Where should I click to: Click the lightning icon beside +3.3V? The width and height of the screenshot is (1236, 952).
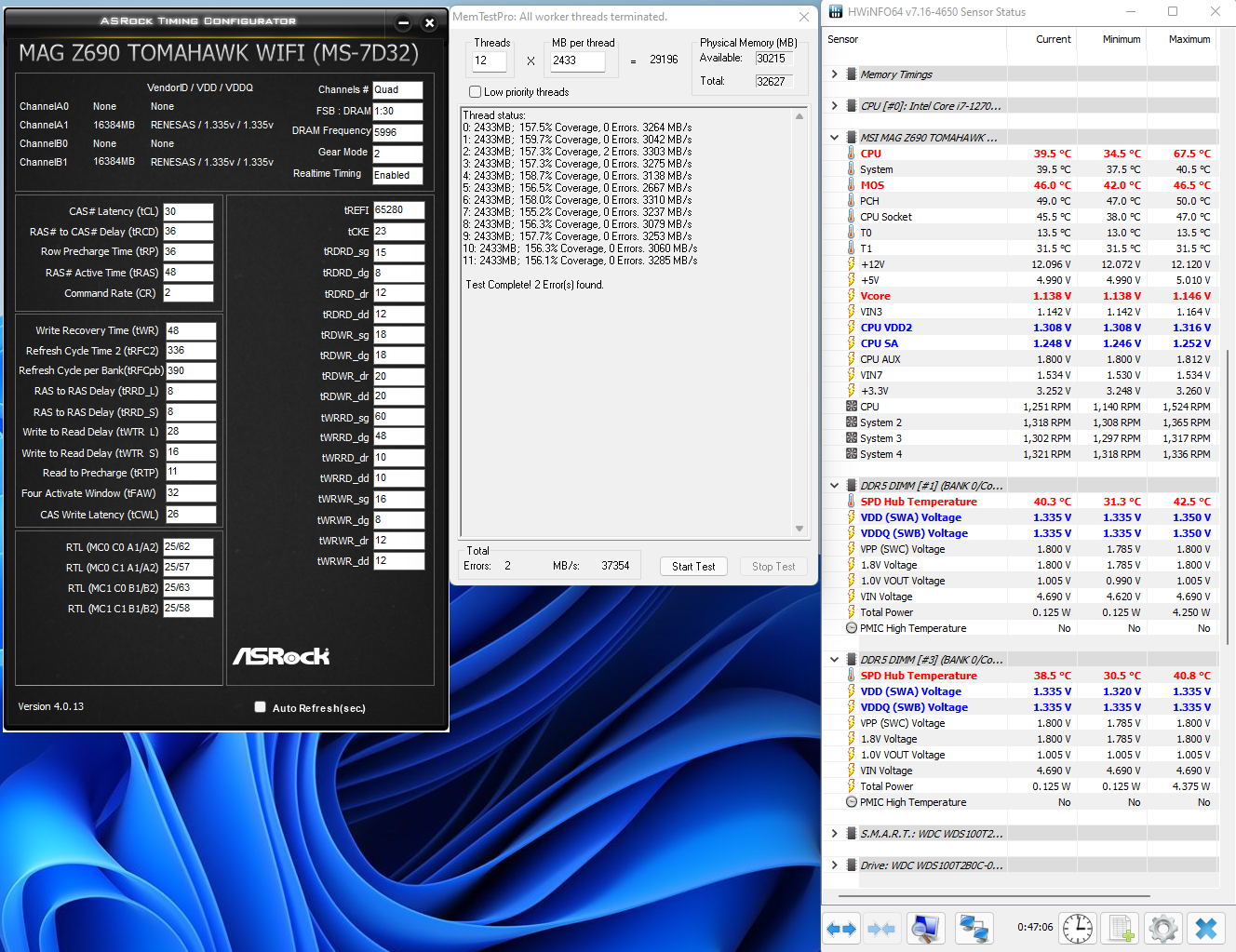tap(851, 391)
